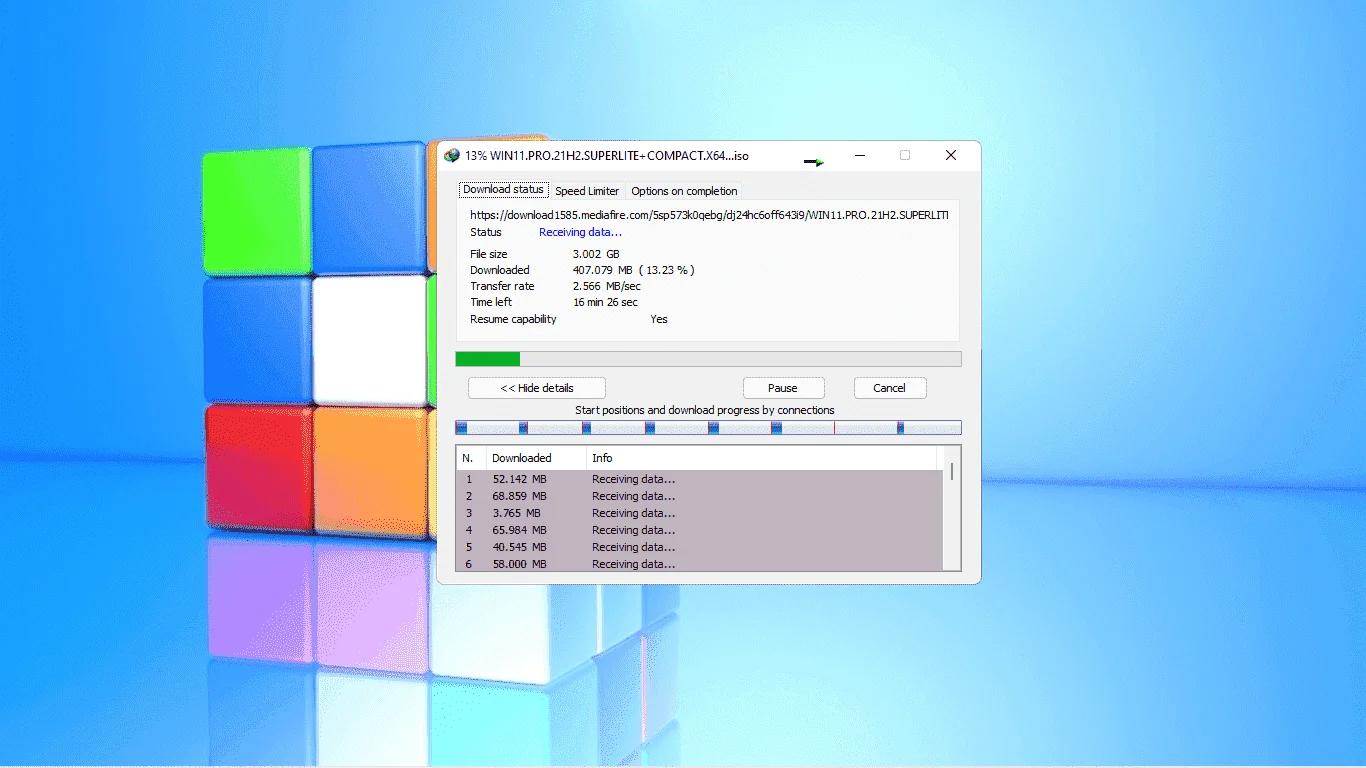Click the 16 min 26 sec time left
The width and height of the screenshot is (1366, 768).
pos(605,302)
